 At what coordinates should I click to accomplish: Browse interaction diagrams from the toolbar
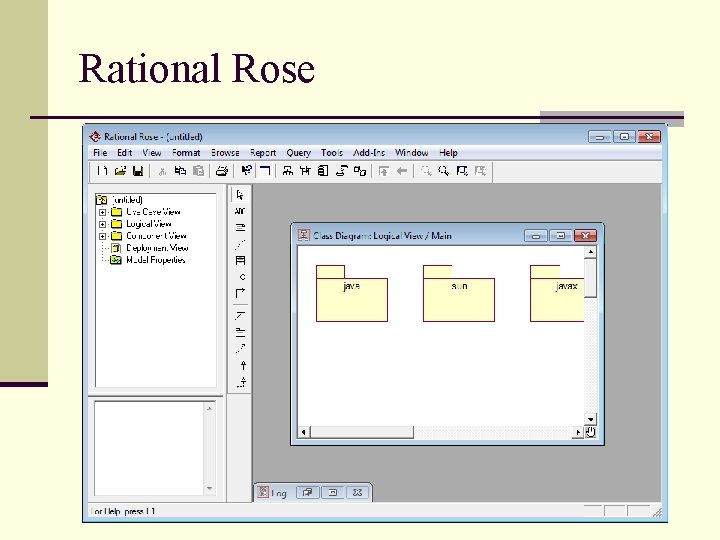tap(305, 171)
